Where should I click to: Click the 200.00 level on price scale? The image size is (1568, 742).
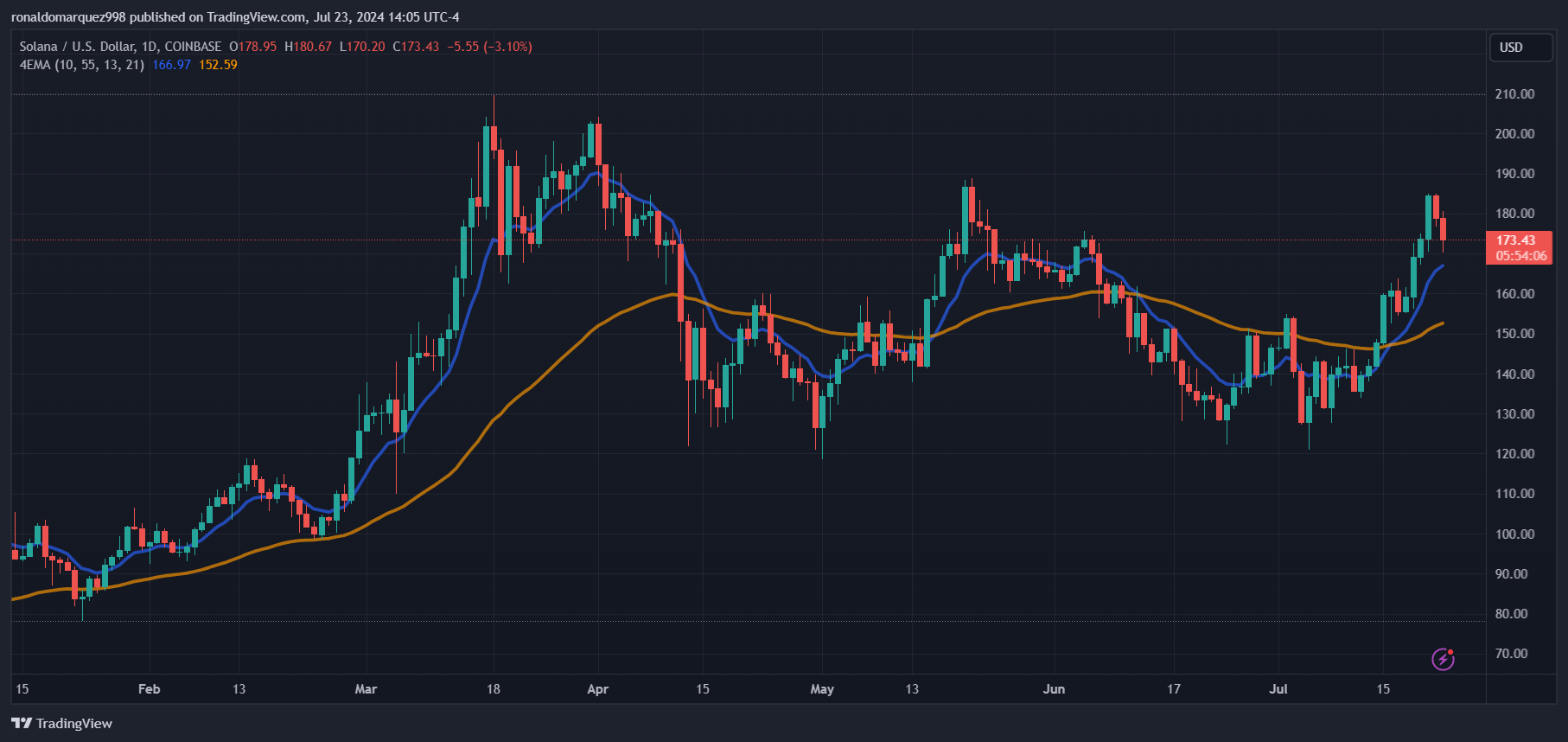(1514, 134)
